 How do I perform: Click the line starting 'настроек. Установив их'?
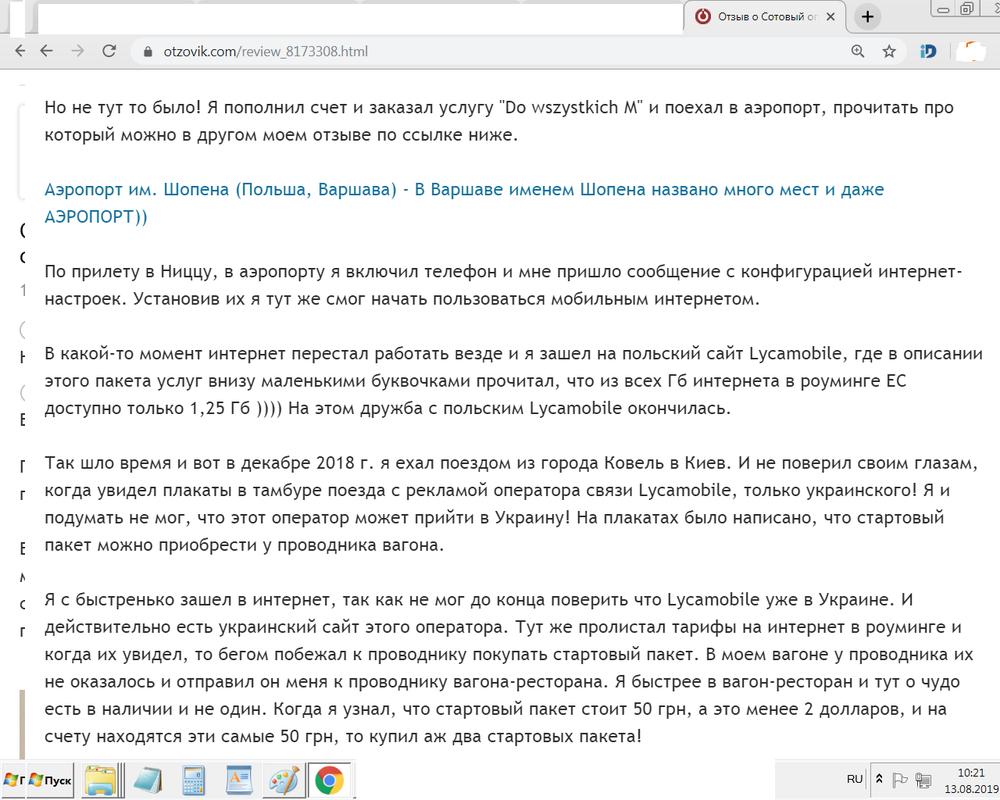tap(402, 299)
